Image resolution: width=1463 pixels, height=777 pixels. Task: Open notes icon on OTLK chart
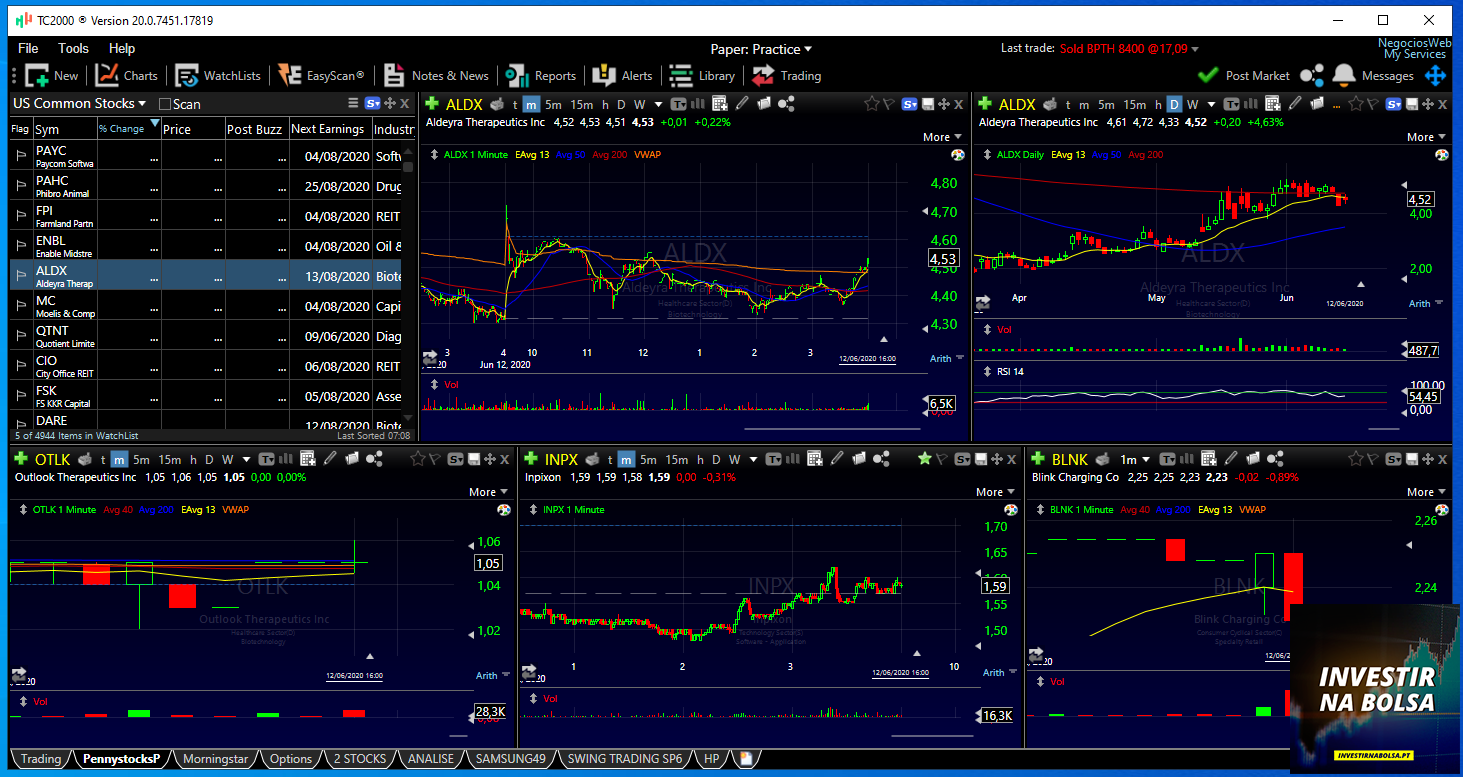(x=352, y=459)
